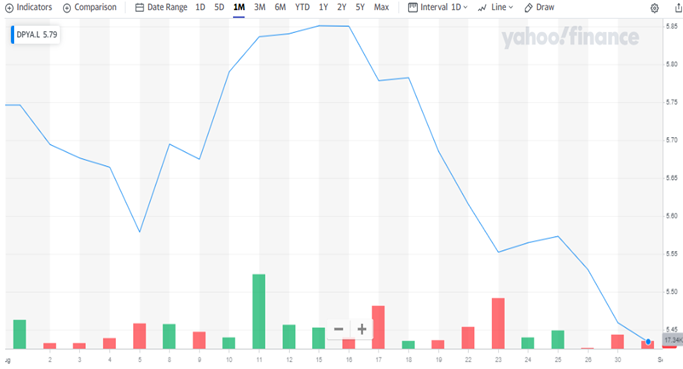Viewport: 683px width, 369px height.
Task: Click the DPYA.L 5.79 legend label
Action: click(x=36, y=34)
